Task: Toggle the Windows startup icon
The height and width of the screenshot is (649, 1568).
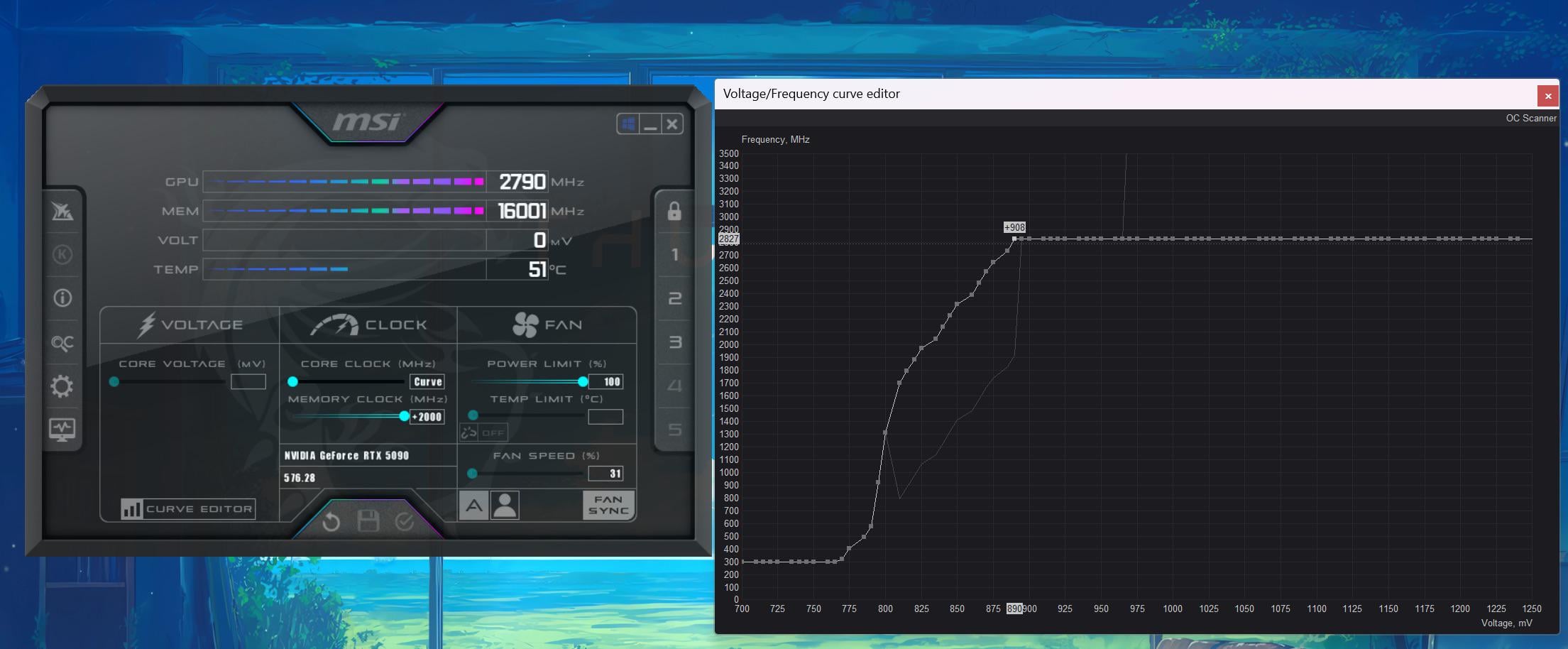Action: point(628,124)
